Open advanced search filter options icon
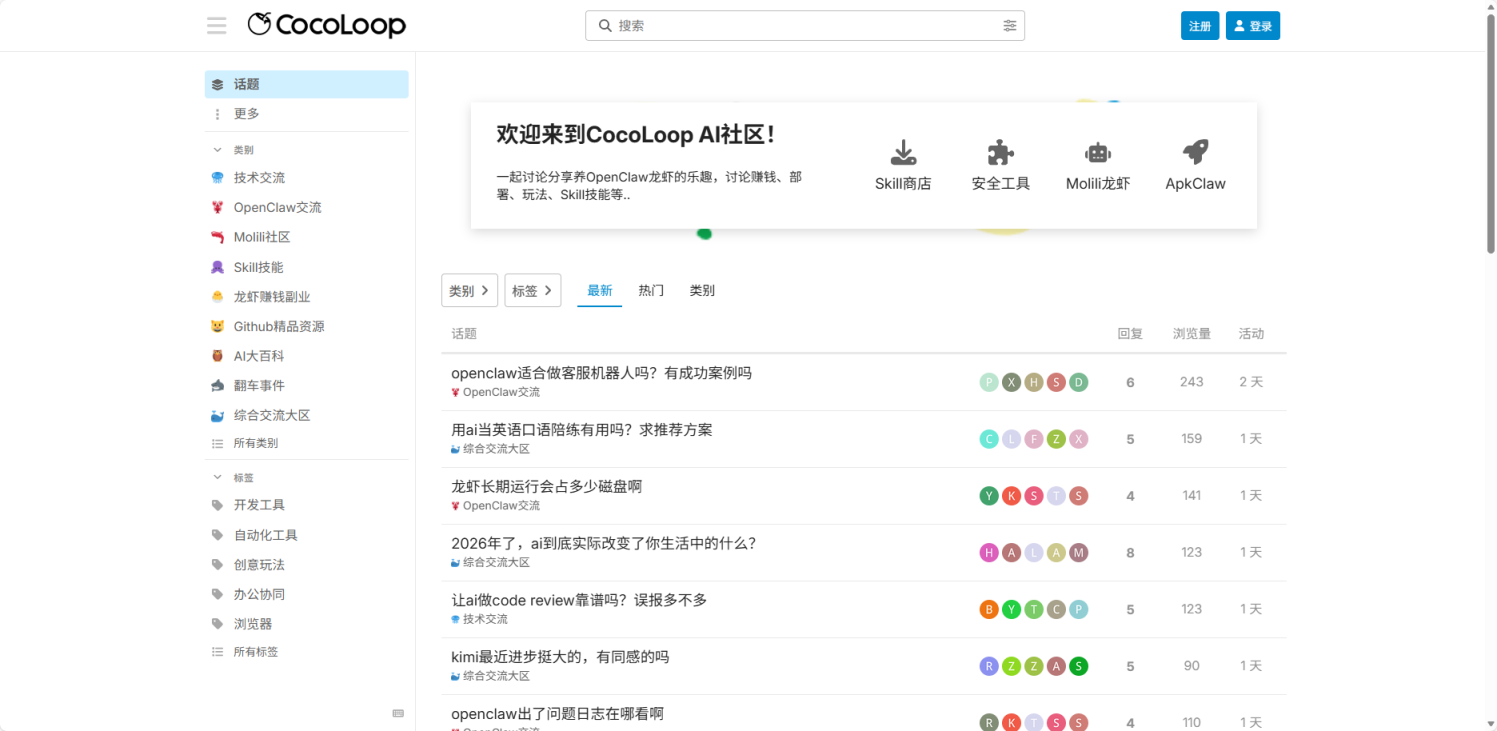The height and width of the screenshot is (731, 1497). pyautogui.click(x=1010, y=26)
